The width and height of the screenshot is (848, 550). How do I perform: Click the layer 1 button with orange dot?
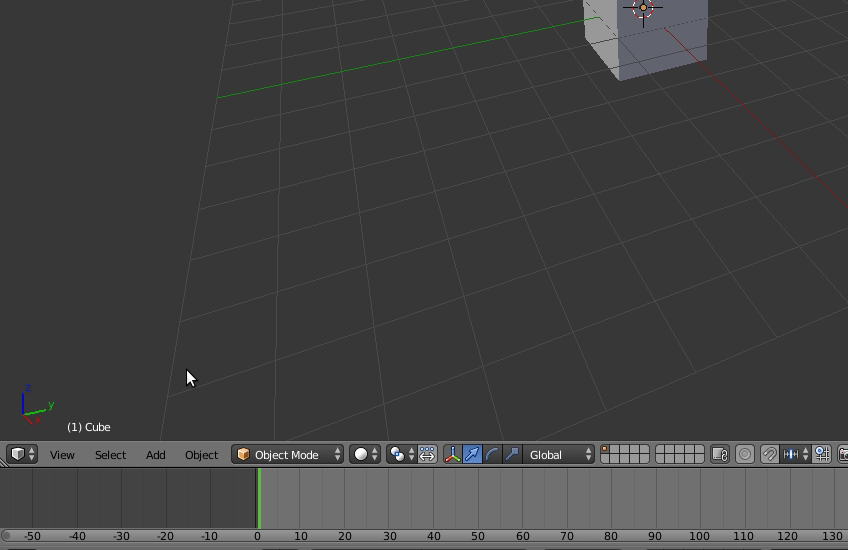606,449
